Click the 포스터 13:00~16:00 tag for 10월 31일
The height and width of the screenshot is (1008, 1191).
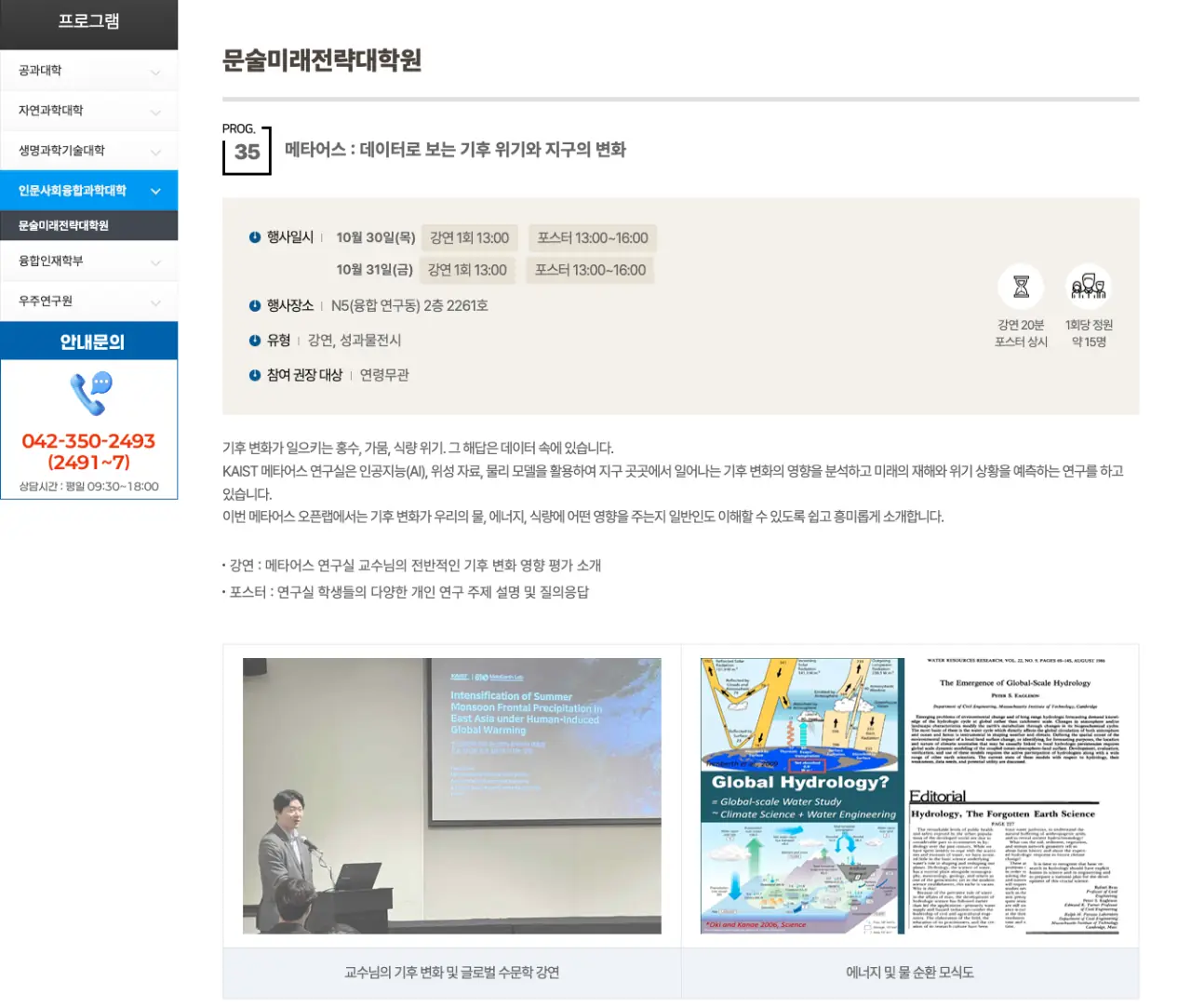click(590, 270)
